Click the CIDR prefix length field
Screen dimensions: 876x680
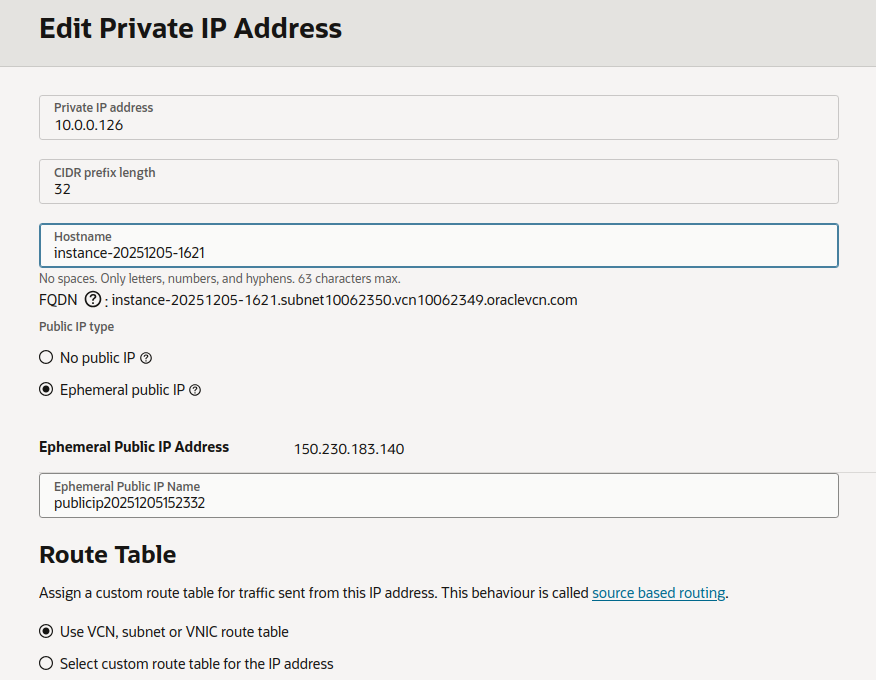tap(438, 182)
